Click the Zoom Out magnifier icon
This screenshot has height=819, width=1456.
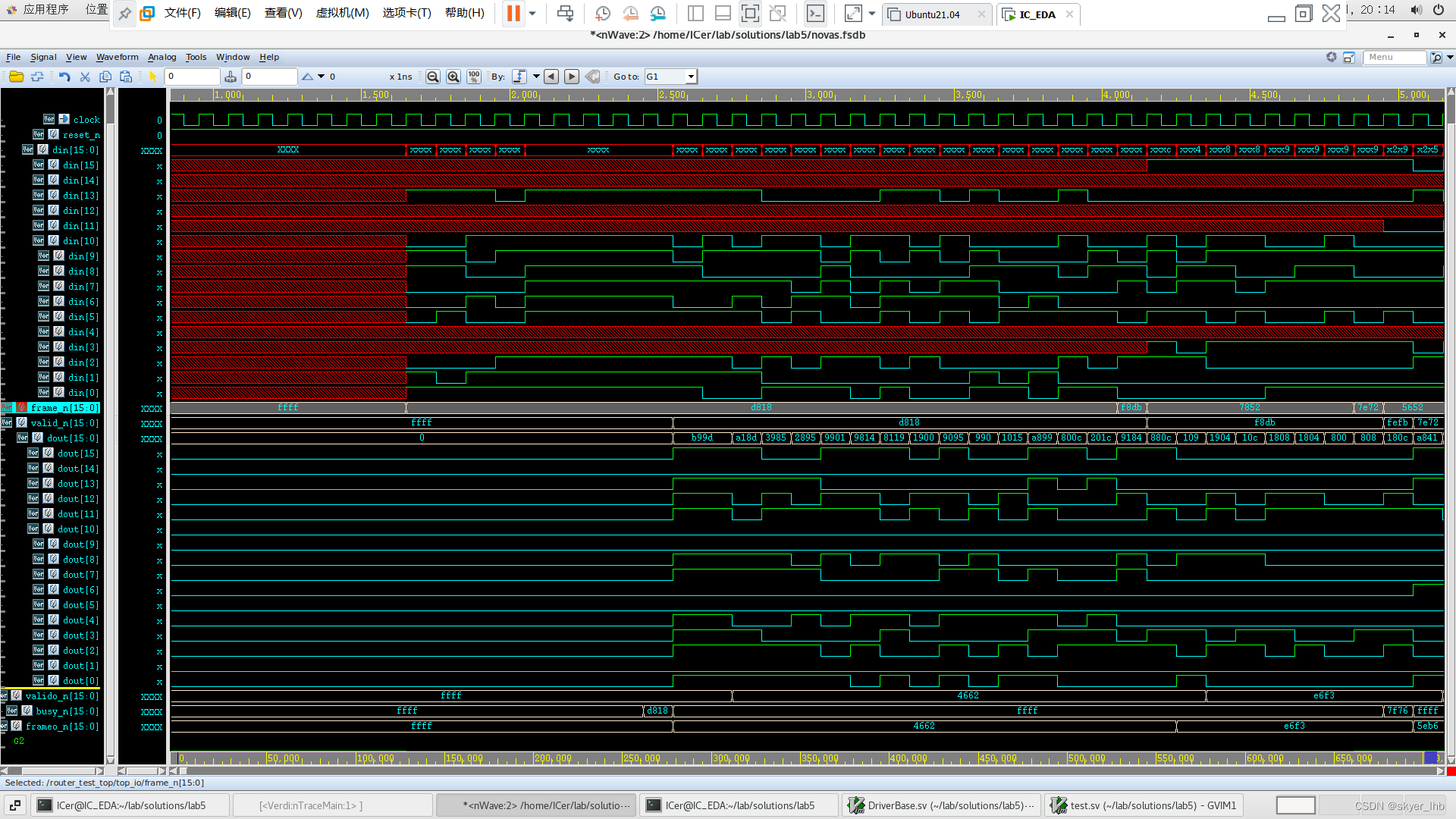(433, 77)
